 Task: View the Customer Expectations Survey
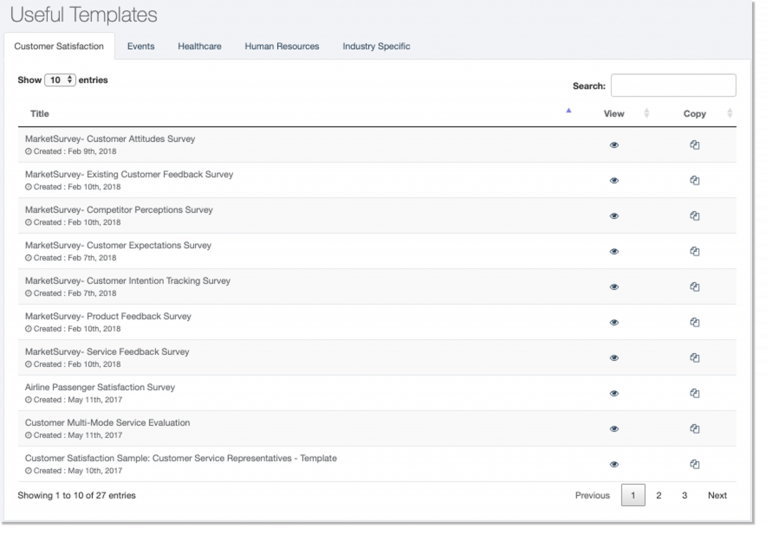point(614,251)
